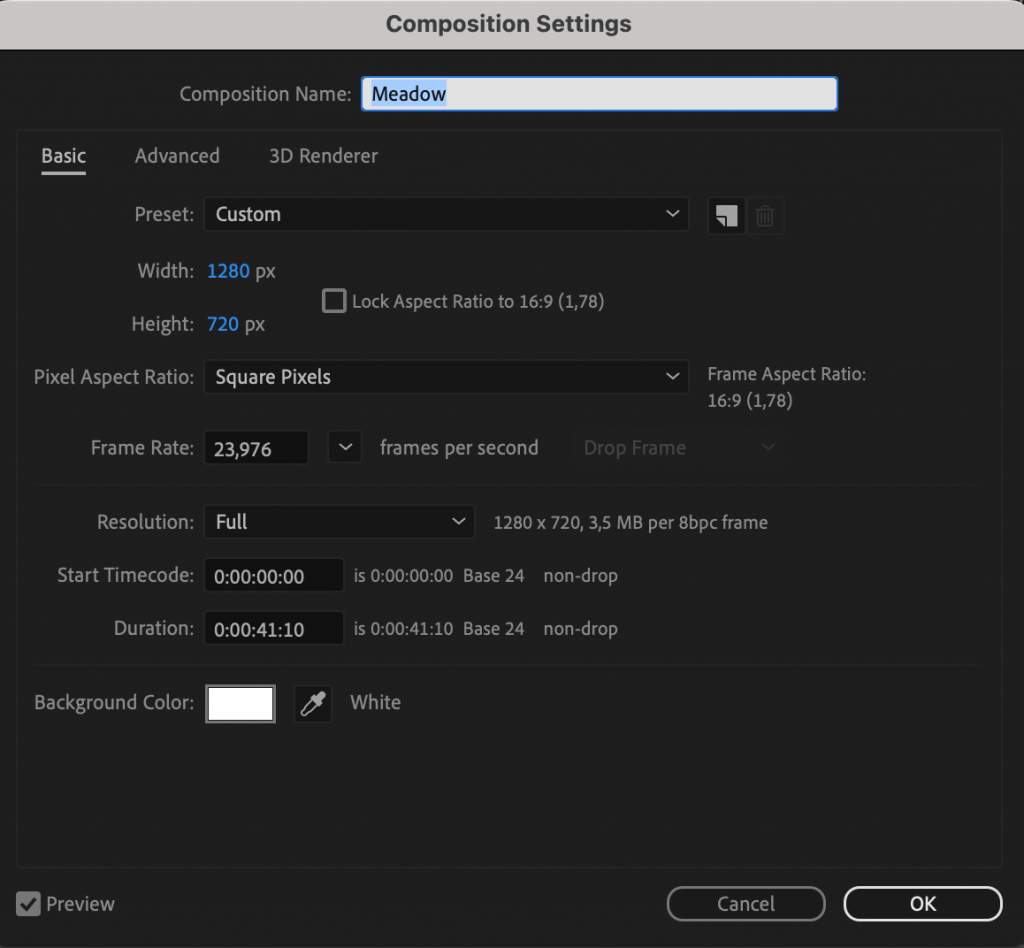
Task: Uncheck the Preview checkbox
Action: tap(29, 904)
